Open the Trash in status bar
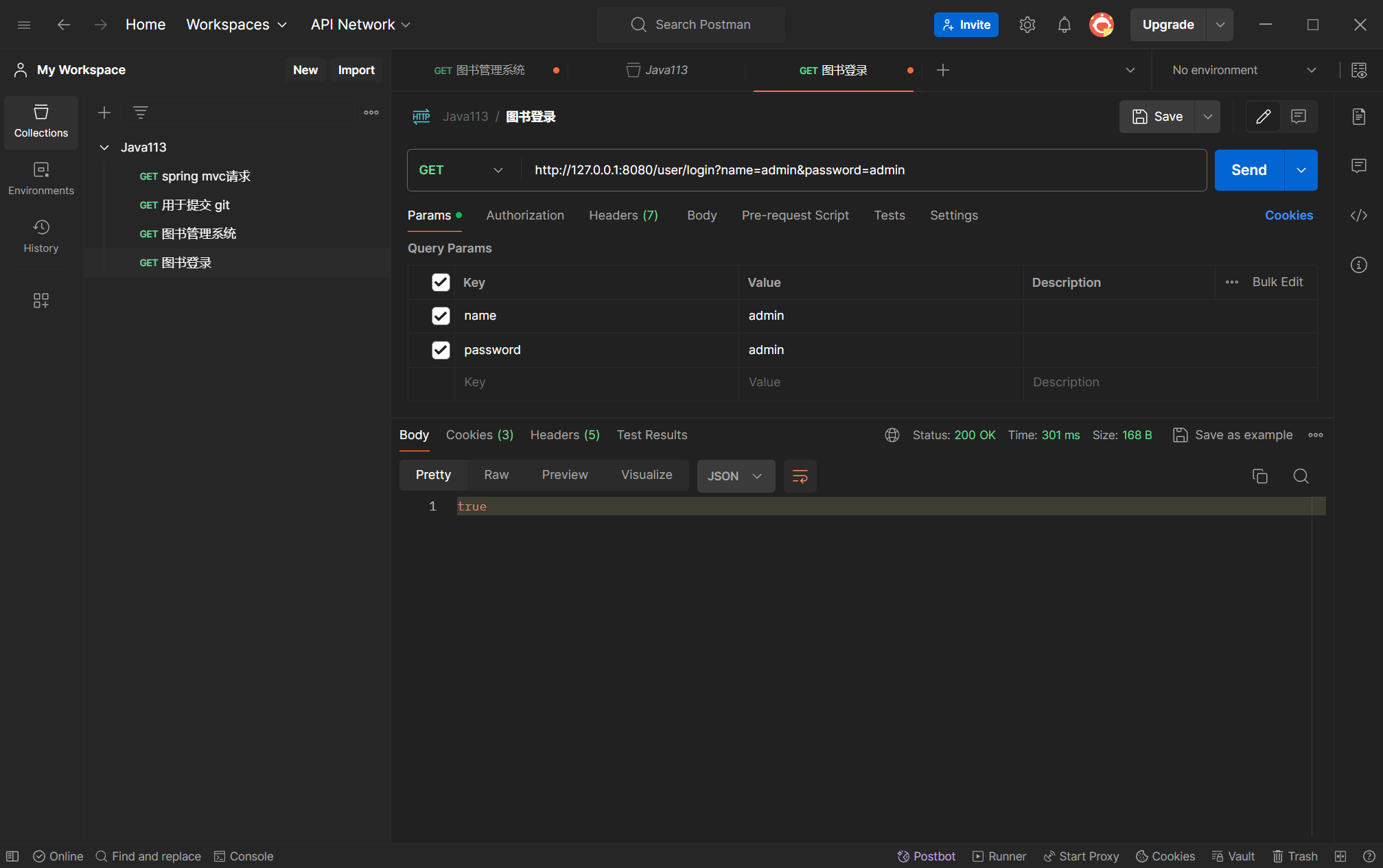Viewport: 1383px width, 868px height. (x=1295, y=856)
